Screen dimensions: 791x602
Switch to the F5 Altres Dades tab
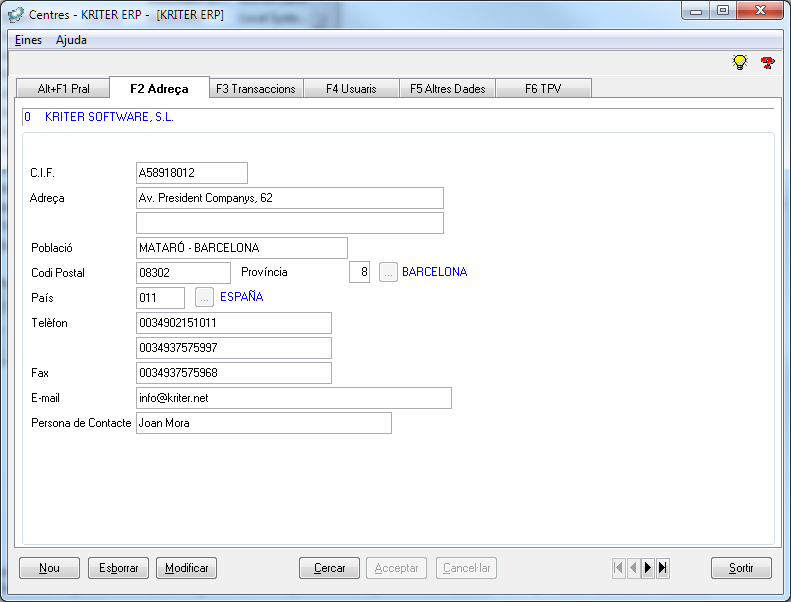pos(447,88)
